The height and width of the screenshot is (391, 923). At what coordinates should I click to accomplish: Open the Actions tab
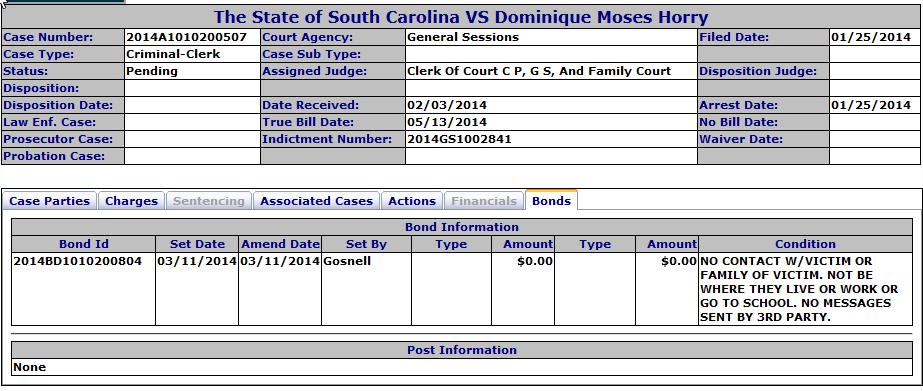[412, 201]
